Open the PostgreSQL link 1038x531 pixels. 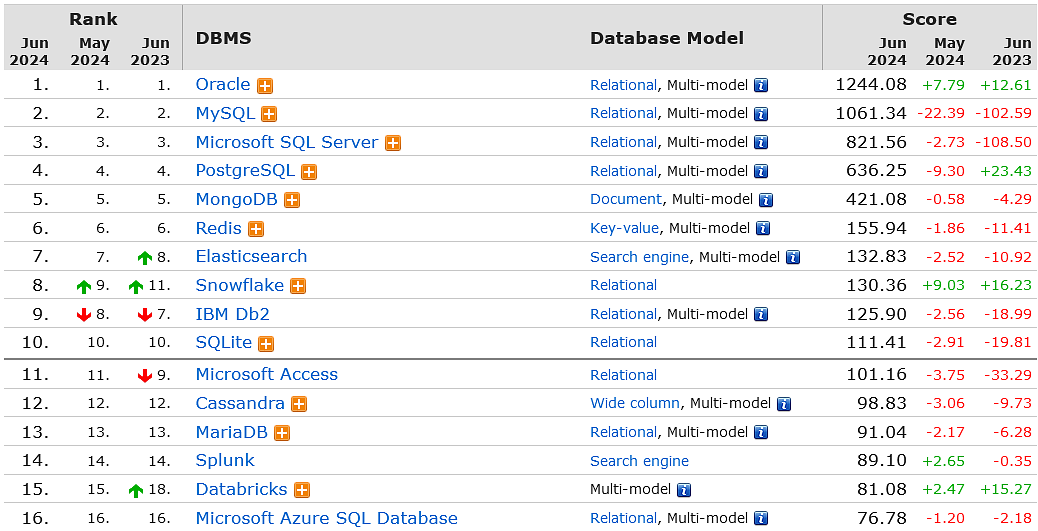(245, 171)
